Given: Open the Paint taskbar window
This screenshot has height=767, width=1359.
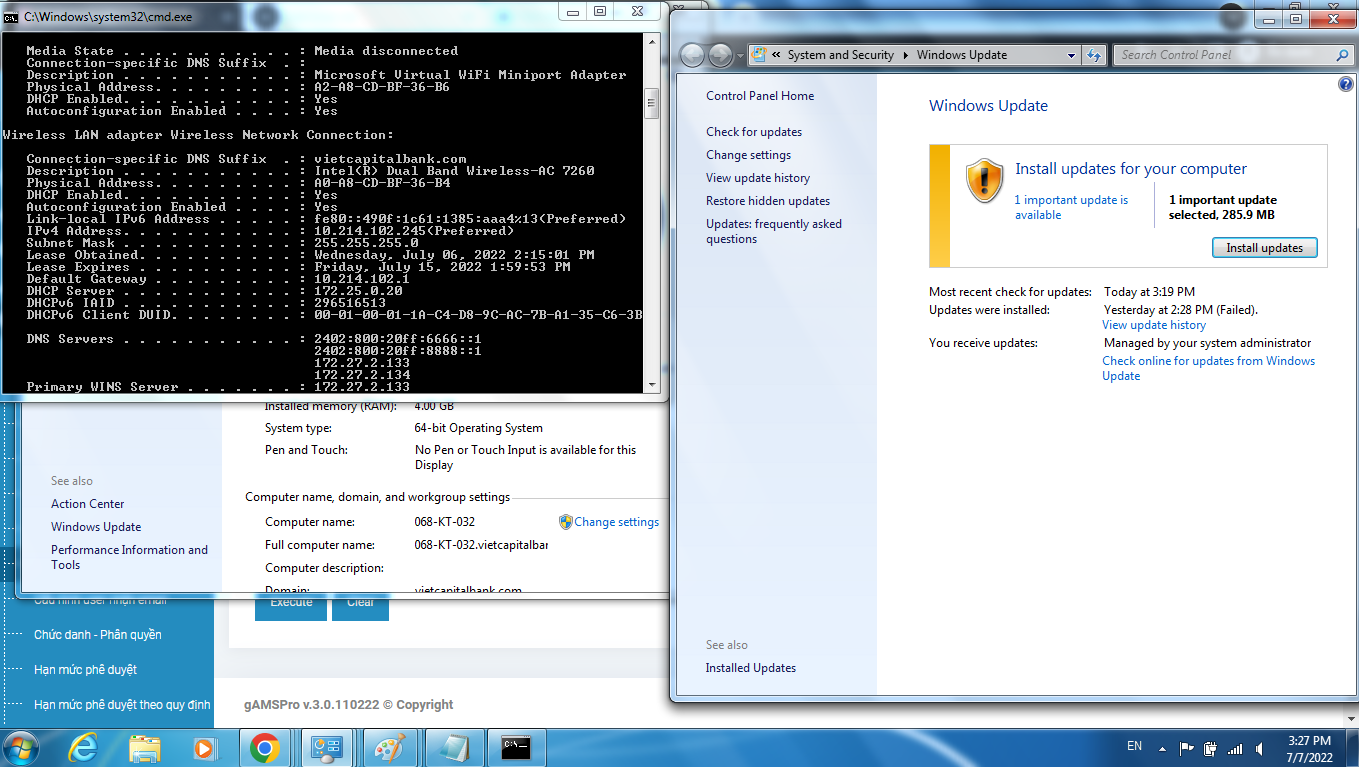Looking at the screenshot, I should pos(388,748).
